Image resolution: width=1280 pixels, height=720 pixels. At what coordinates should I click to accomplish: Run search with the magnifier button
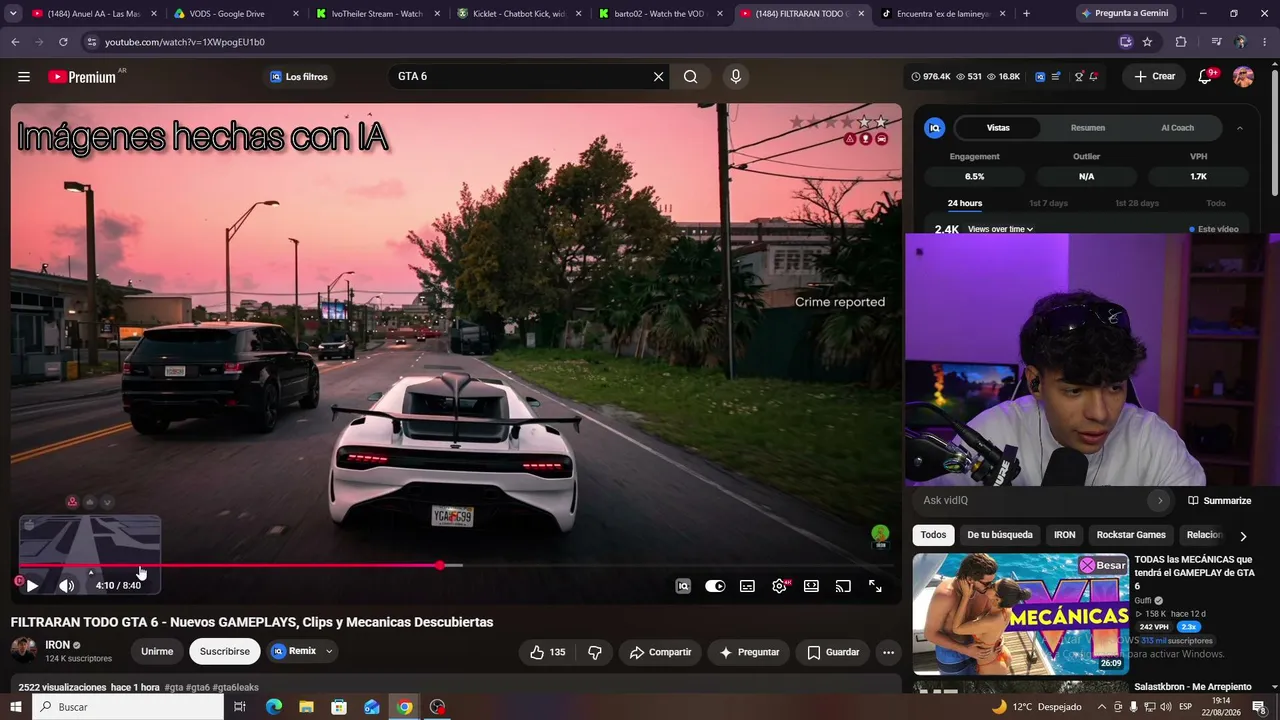tap(691, 77)
